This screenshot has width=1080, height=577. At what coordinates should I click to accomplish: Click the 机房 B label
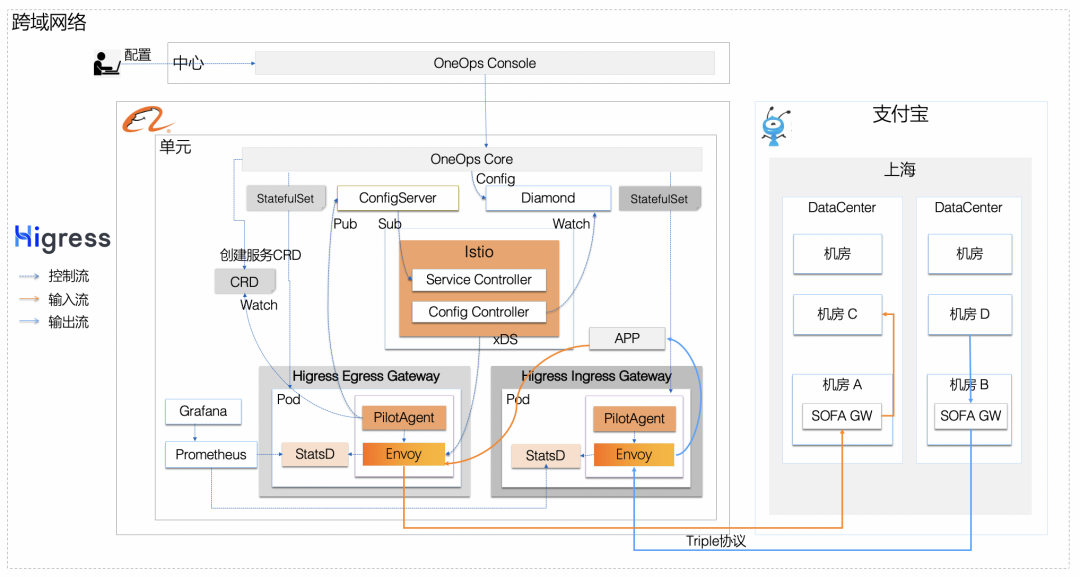pyautogui.click(x=969, y=385)
